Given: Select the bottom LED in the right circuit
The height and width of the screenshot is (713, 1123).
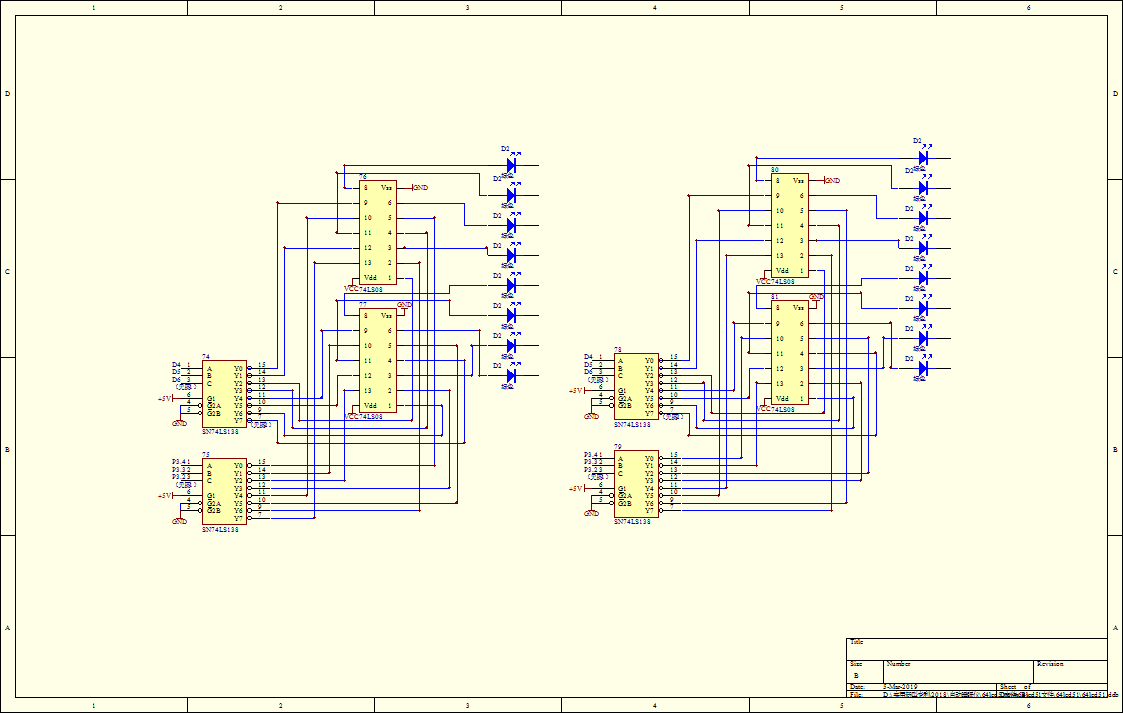Looking at the screenshot, I should point(923,368).
